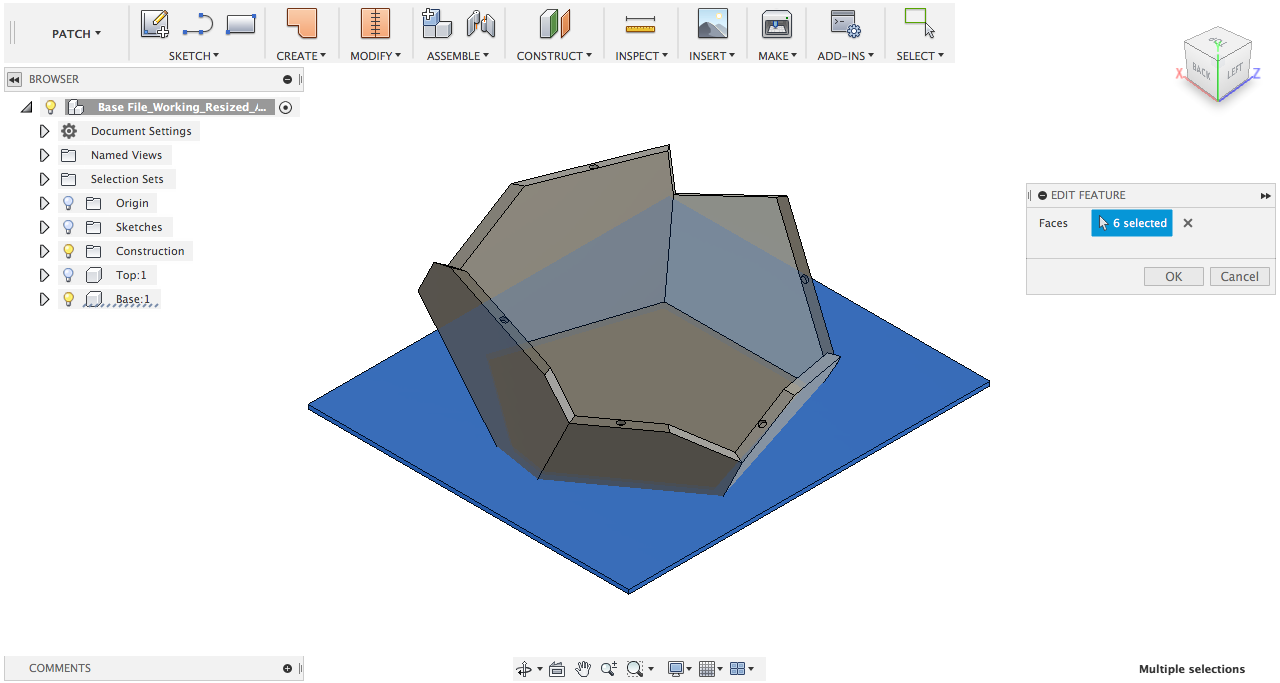This screenshot has height=683, width=1280.
Task: Click the Zoom Window magnifier icon
Action: point(635,669)
